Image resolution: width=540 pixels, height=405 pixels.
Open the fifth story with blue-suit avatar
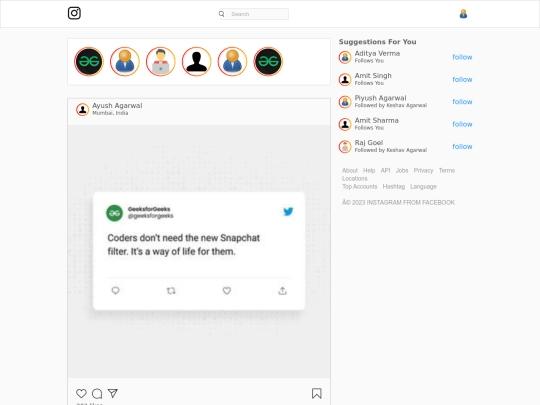232,62
